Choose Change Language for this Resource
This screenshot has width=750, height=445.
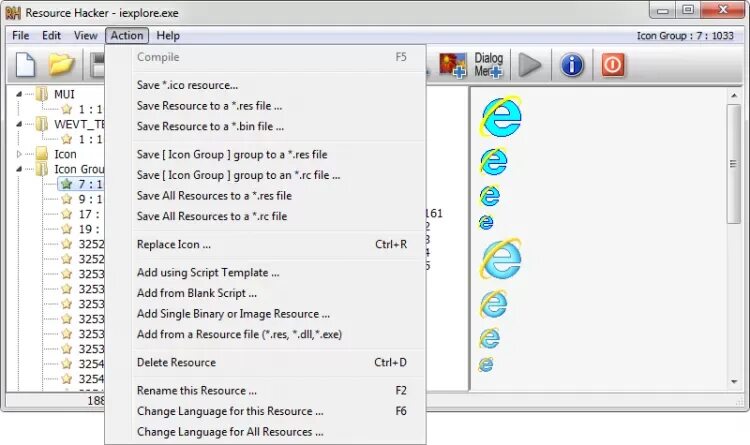pos(265,412)
